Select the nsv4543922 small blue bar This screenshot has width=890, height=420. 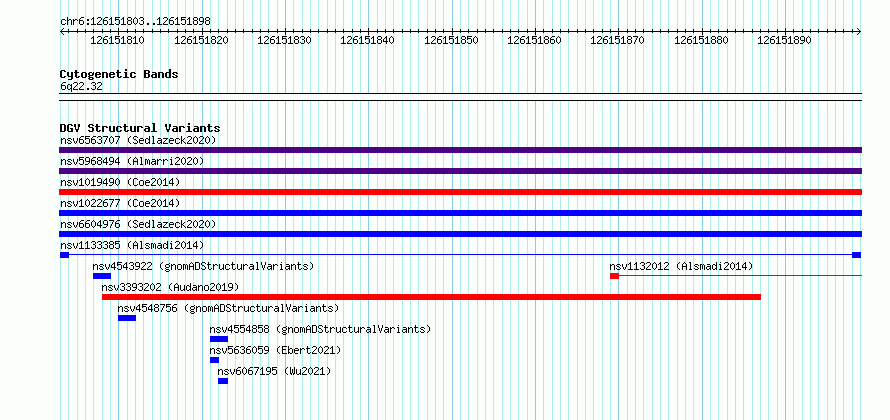[x=102, y=276]
